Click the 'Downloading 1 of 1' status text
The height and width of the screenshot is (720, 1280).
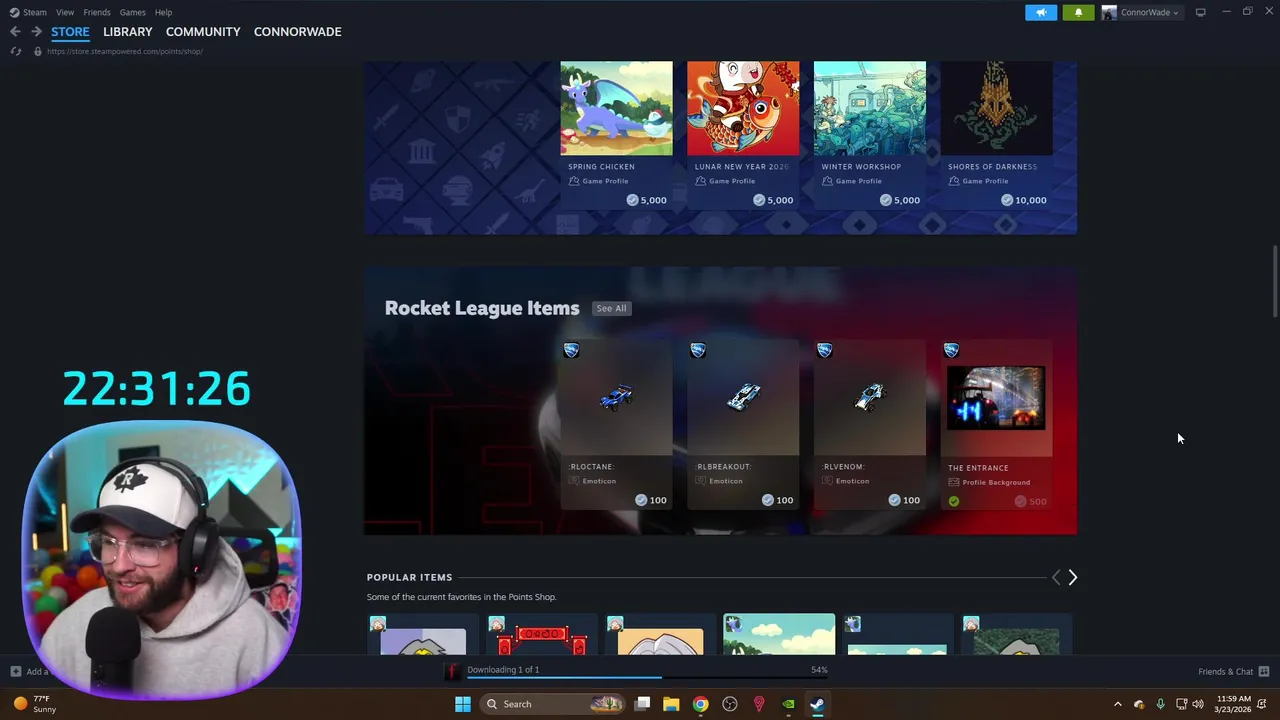coord(503,670)
